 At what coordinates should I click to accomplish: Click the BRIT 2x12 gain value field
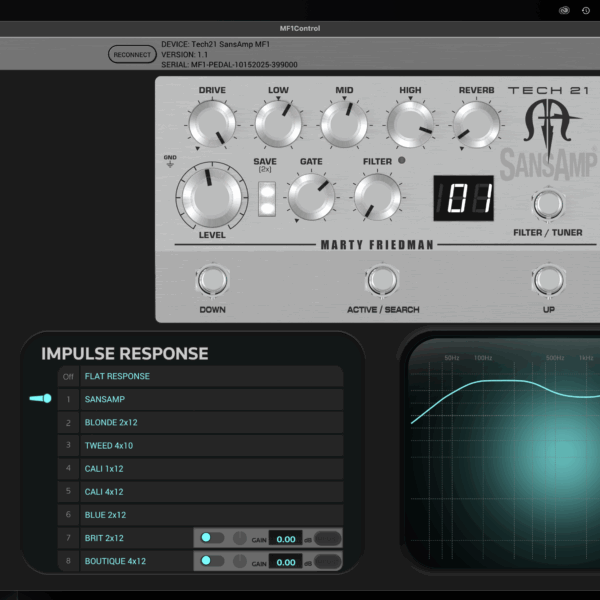click(x=285, y=538)
